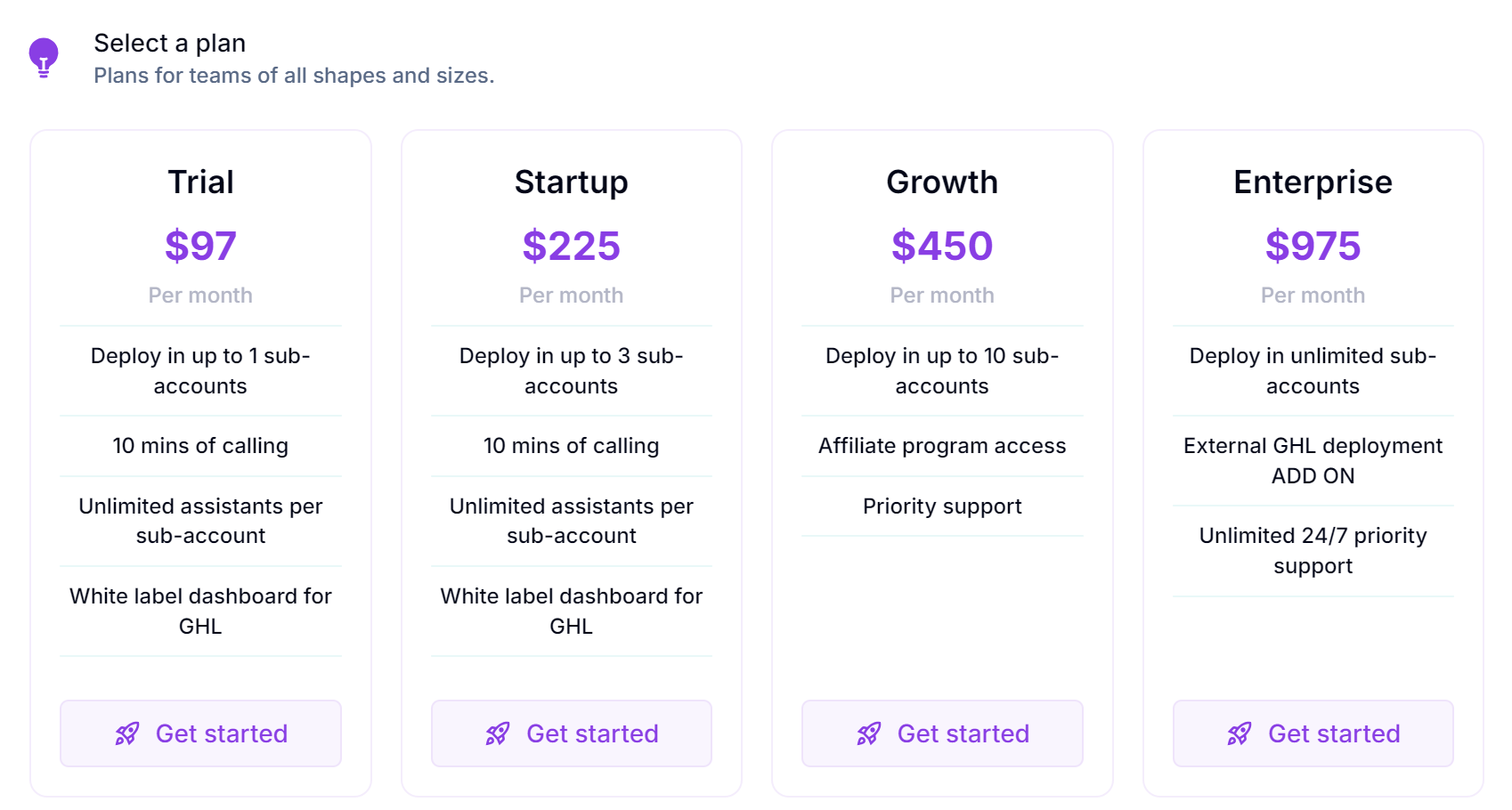The height and width of the screenshot is (810, 1512).
Task: Click the $975 Enterprise price
Action: [x=1312, y=247]
